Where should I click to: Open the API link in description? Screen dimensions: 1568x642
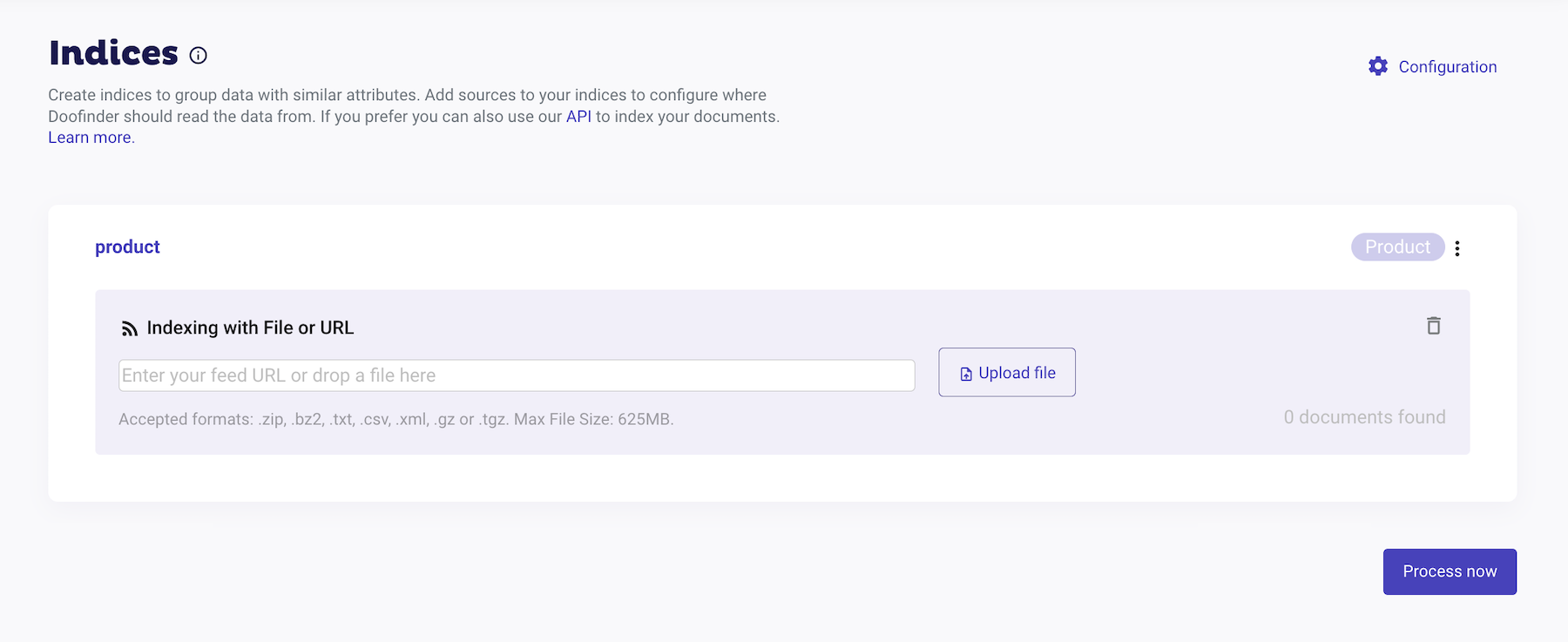coord(578,117)
